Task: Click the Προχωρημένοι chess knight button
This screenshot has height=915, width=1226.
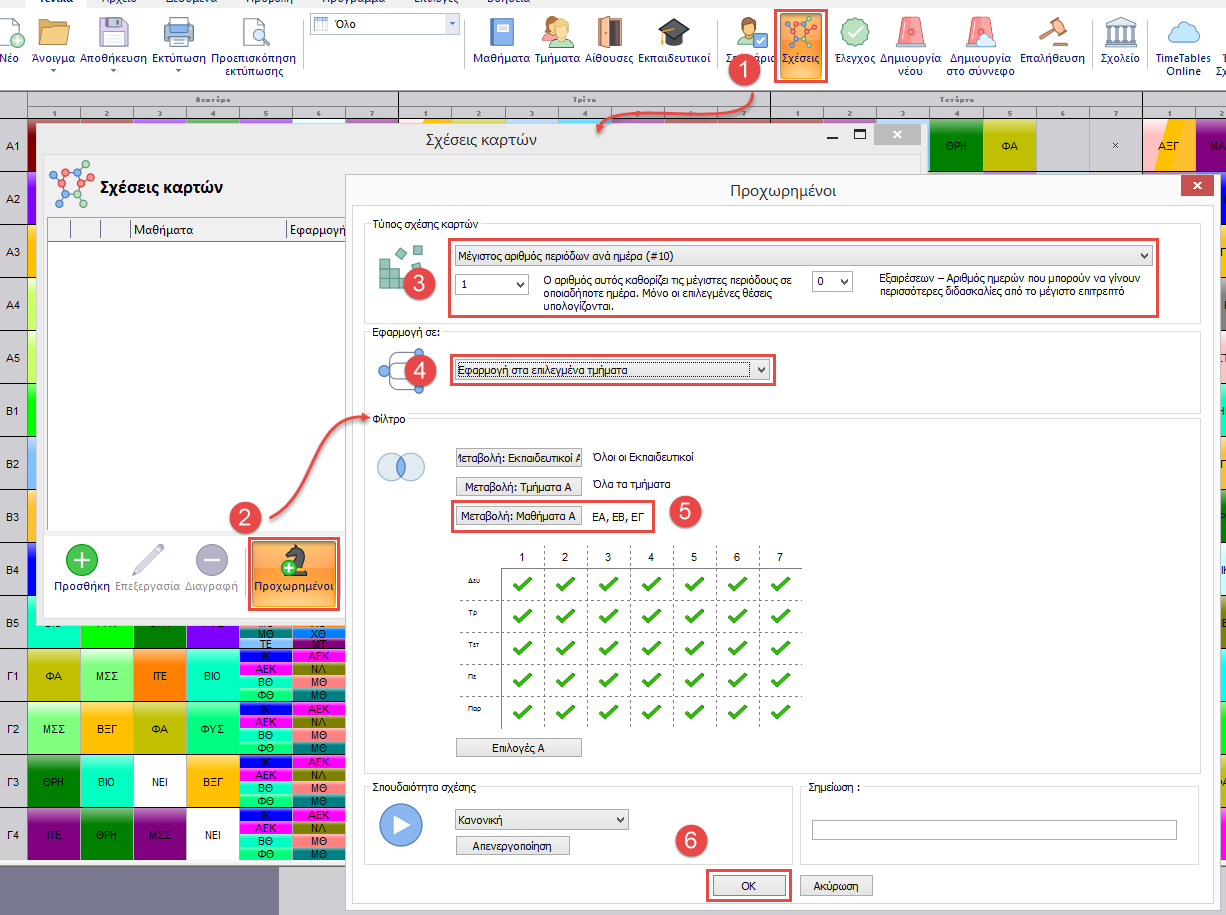Action: coord(294,570)
